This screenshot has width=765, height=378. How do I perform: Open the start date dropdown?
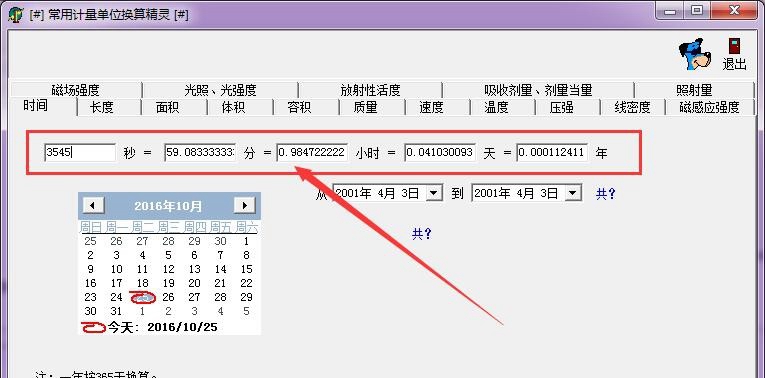(x=434, y=194)
